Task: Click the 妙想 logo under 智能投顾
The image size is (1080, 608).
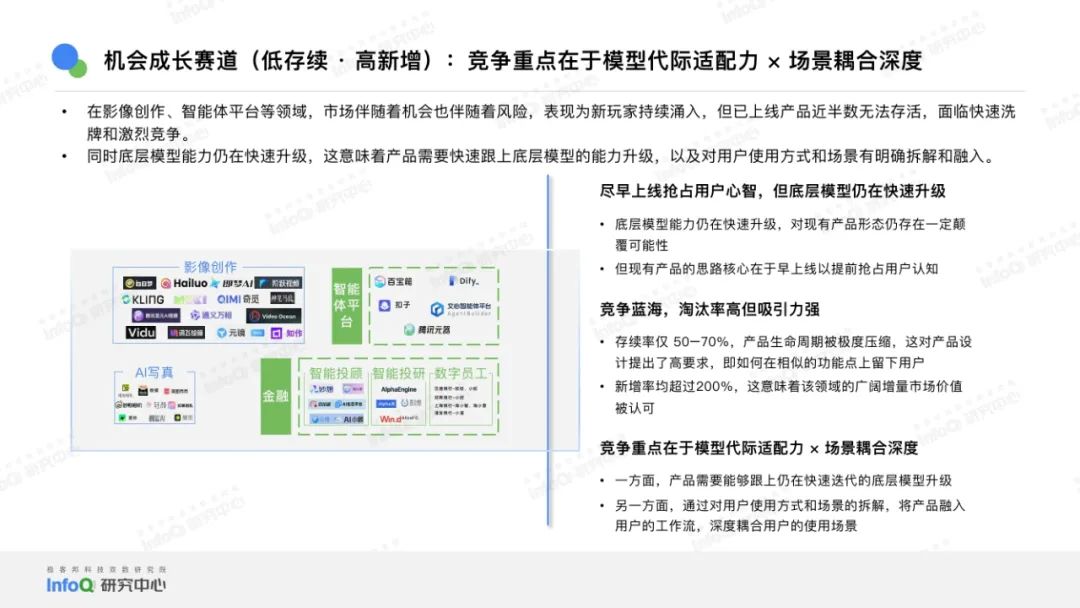Action: (x=322, y=389)
